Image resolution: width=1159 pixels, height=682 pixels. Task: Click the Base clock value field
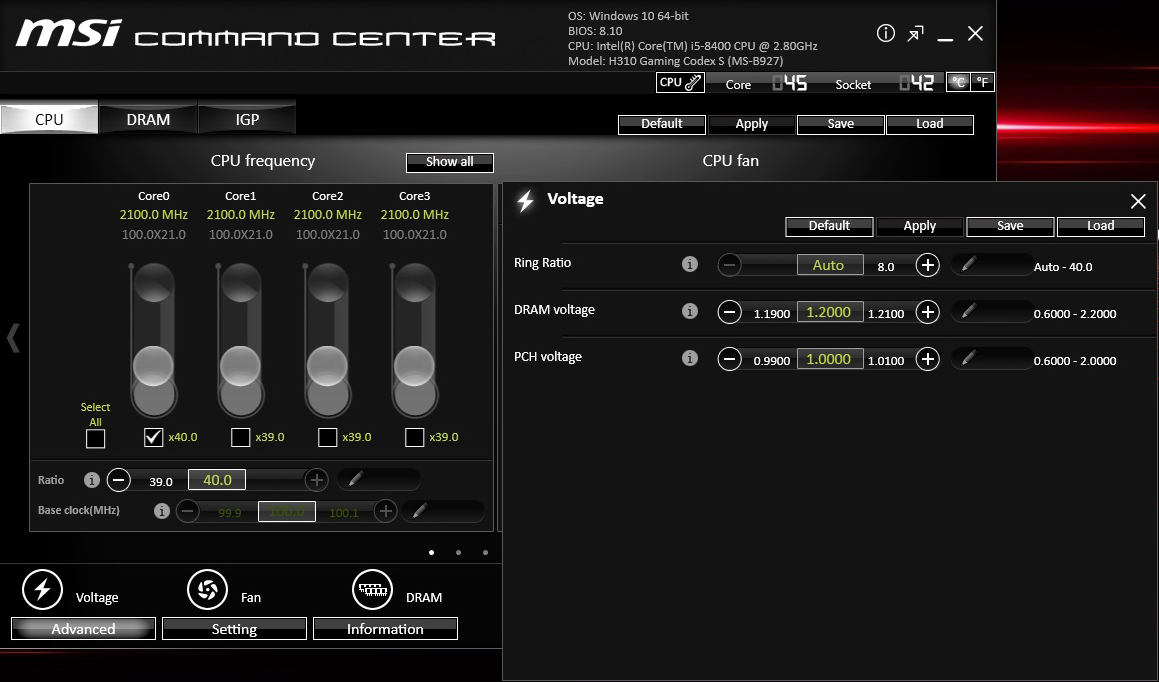(287, 511)
